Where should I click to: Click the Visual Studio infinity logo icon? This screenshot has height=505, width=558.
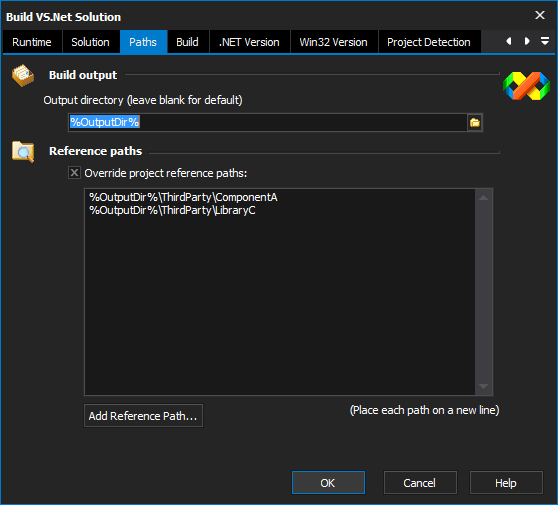click(x=526, y=86)
